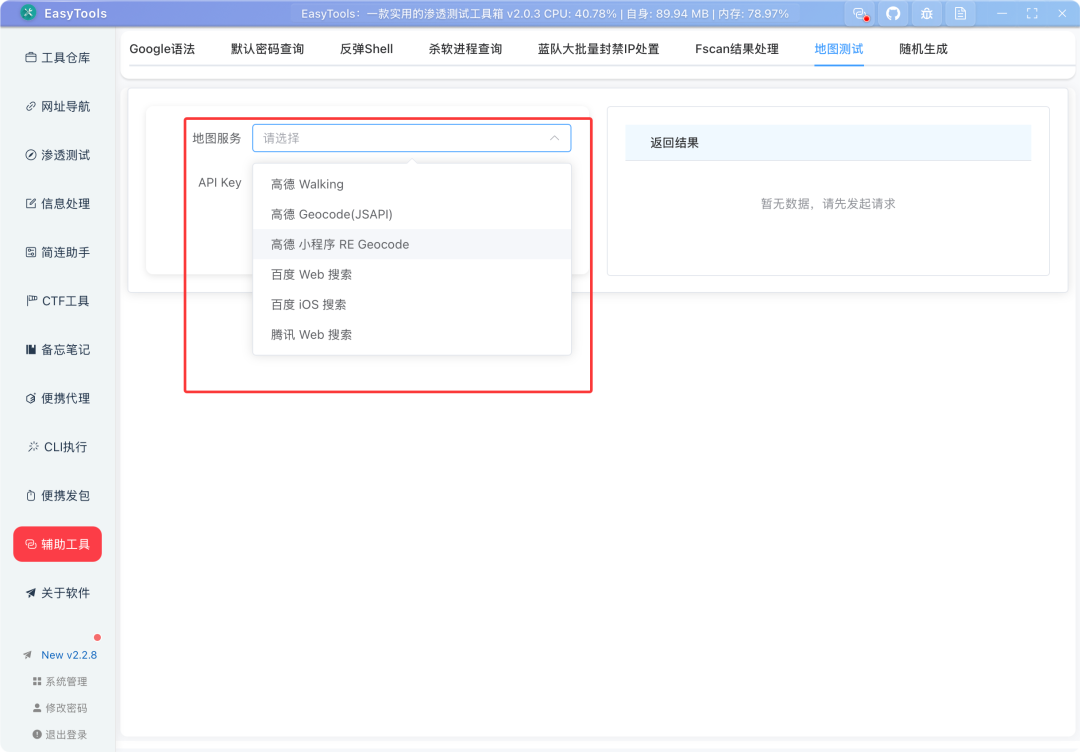Open the Fscan结果处理 tab
The width and height of the screenshot is (1080, 752).
[737, 49]
